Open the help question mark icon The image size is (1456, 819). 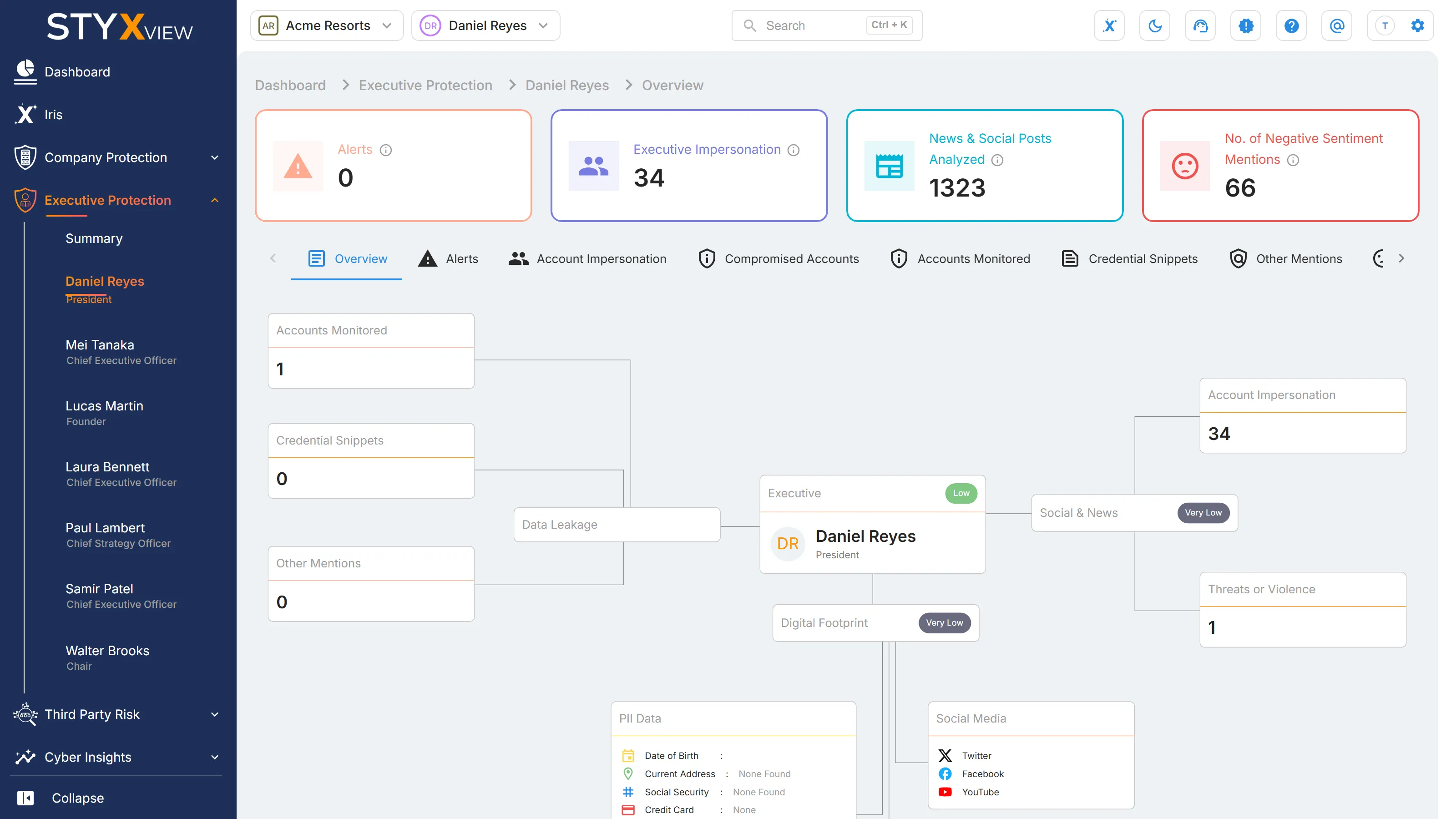point(1291,25)
